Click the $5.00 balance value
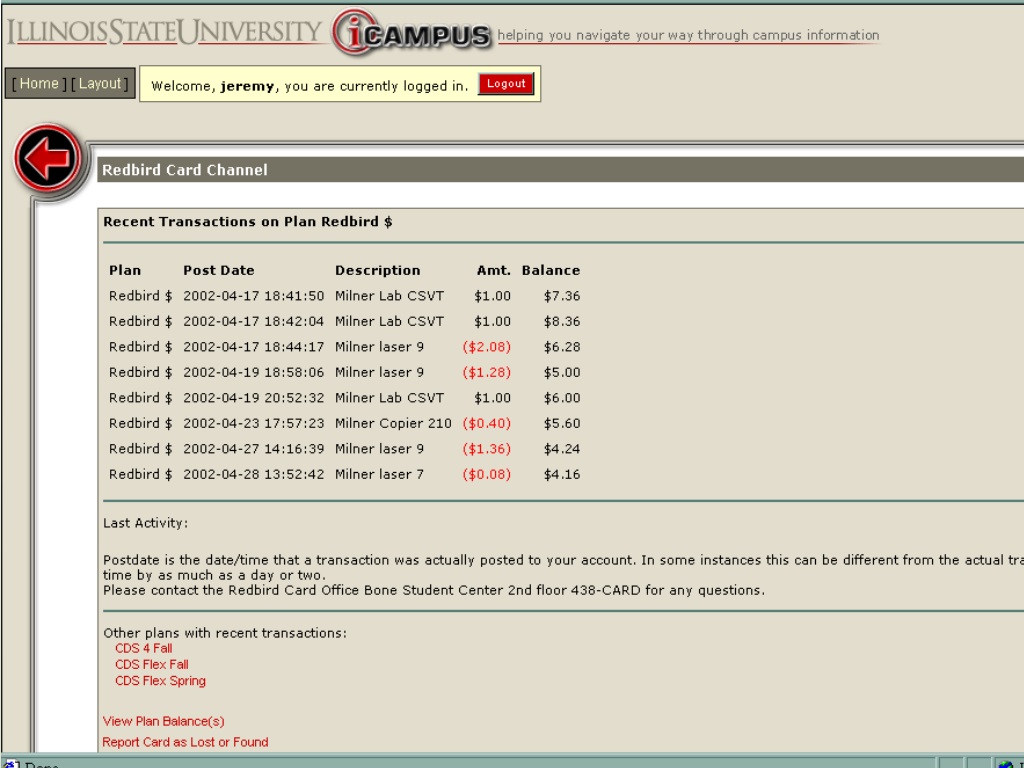Viewport: 1024px width, 768px height. pyautogui.click(x=562, y=372)
